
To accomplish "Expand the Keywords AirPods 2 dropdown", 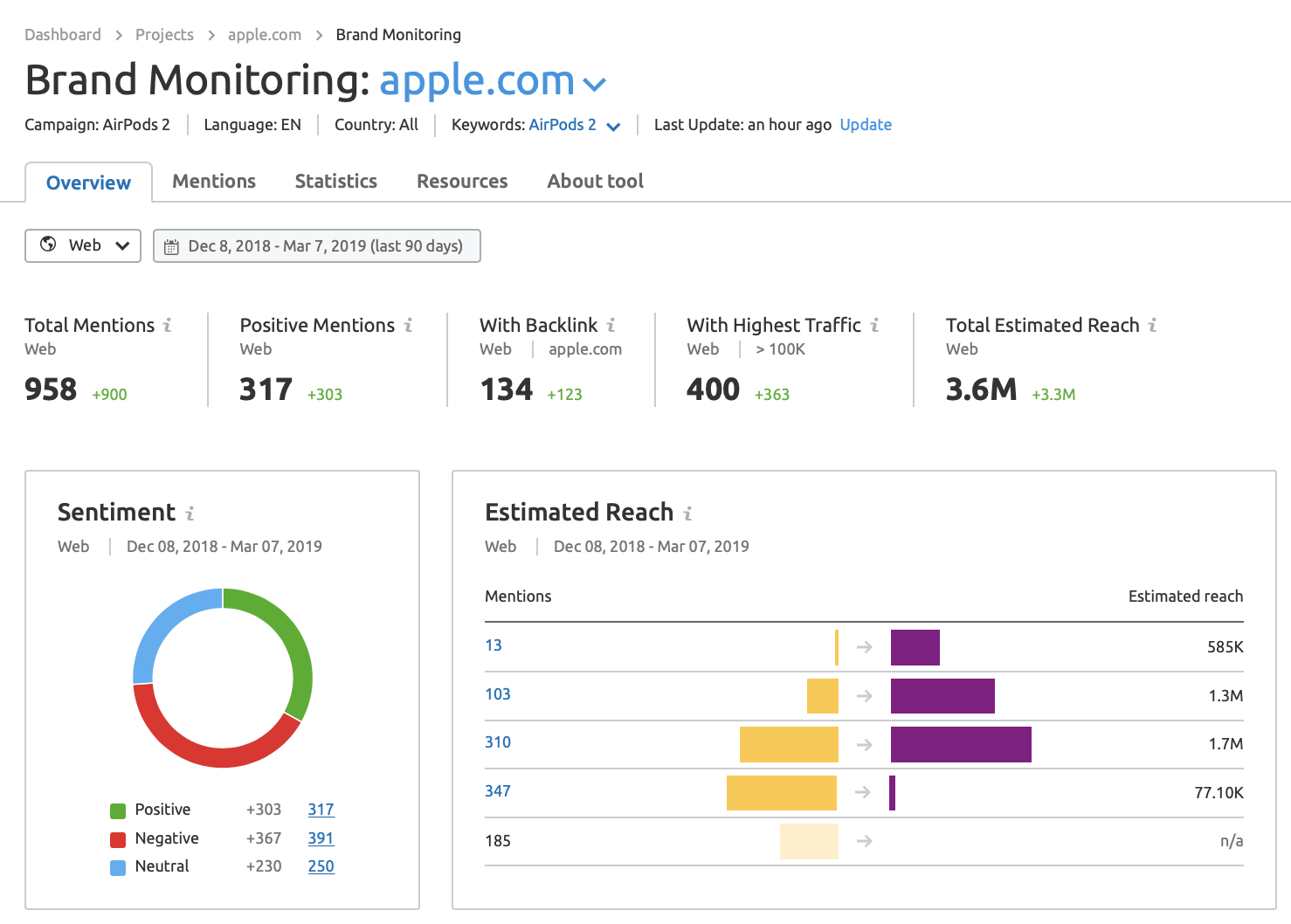I will (614, 126).
